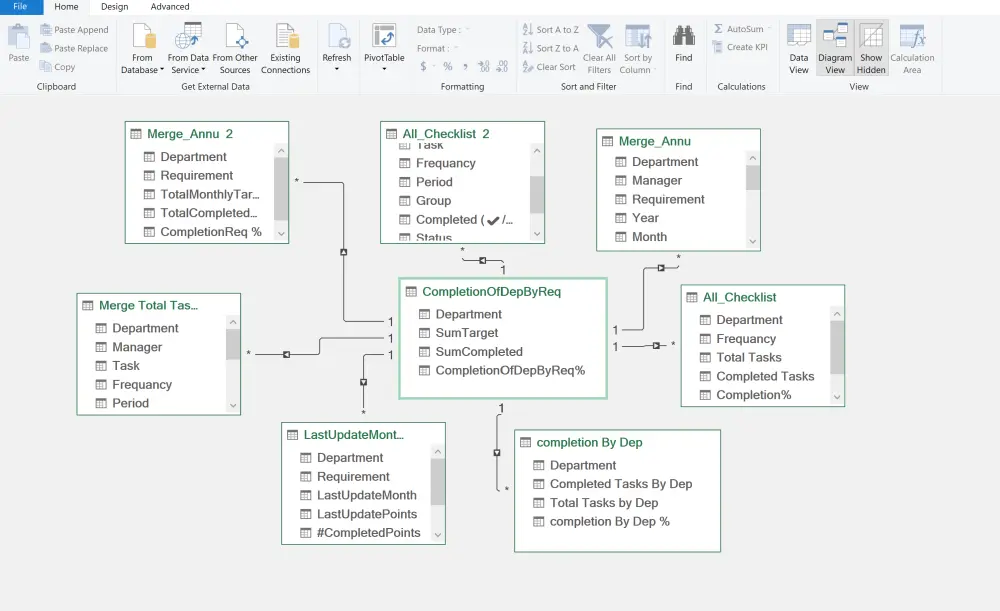This screenshot has height=611, width=1000.
Task: Open From Database options
Action: (x=142, y=46)
